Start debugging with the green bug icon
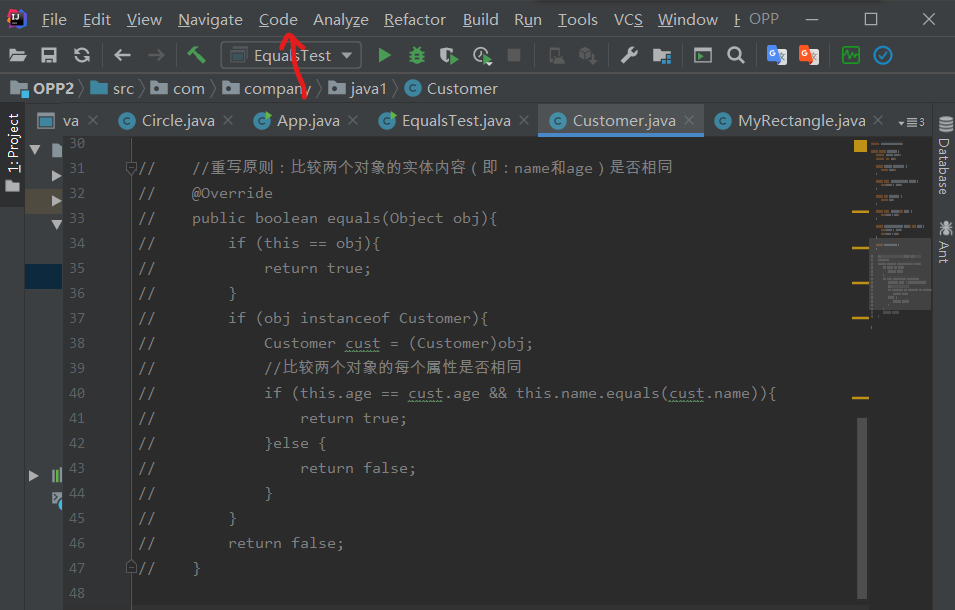955x610 pixels. tap(417, 55)
